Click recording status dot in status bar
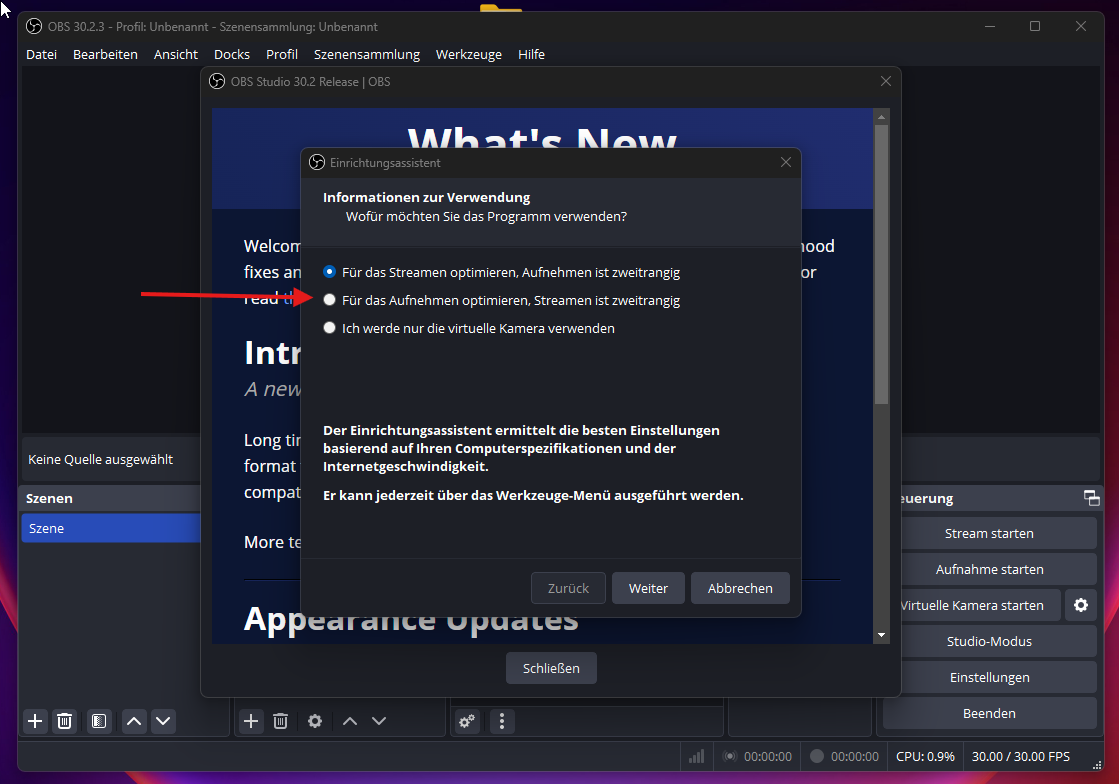1119x784 pixels. [x=817, y=756]
